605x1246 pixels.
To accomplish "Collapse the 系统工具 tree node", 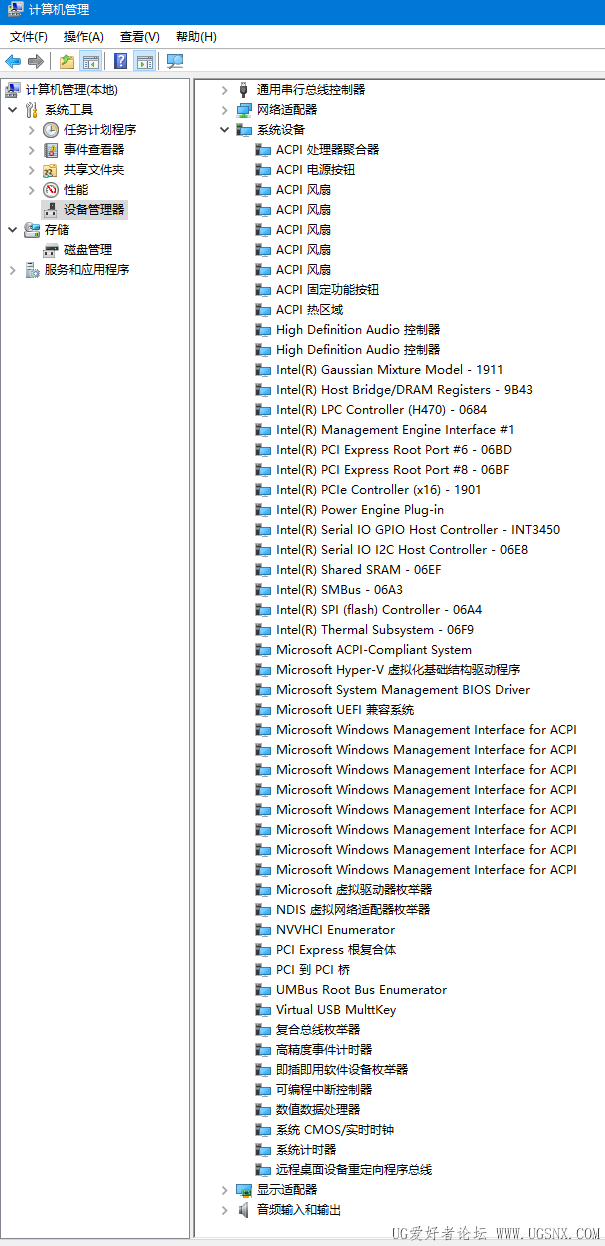I will 12,110.
